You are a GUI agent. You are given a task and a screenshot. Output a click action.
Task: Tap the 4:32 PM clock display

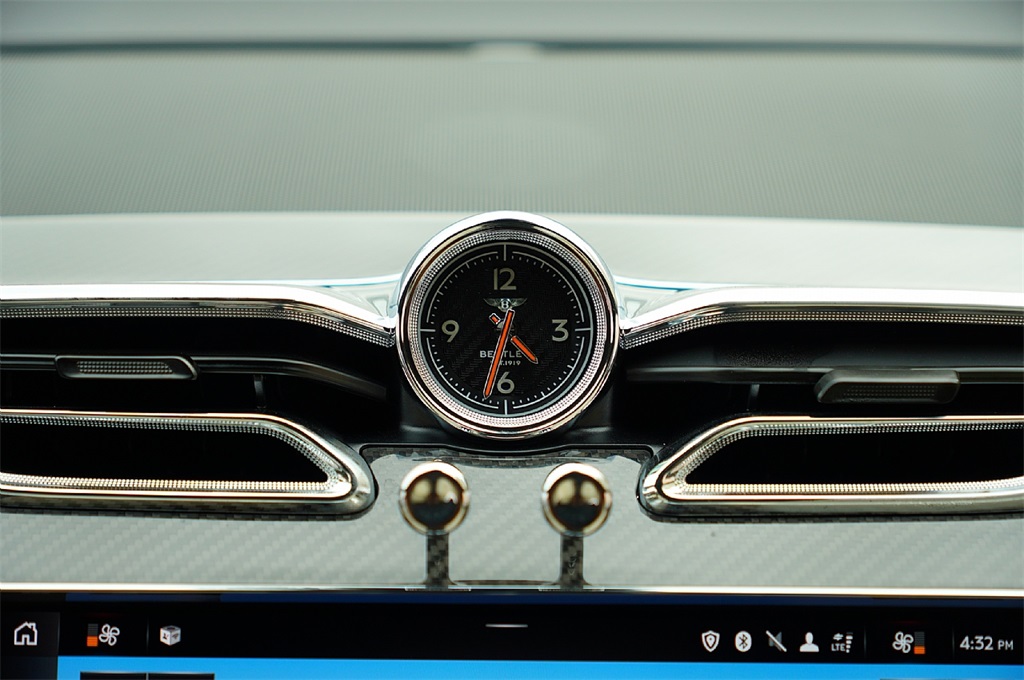(986, 643)
